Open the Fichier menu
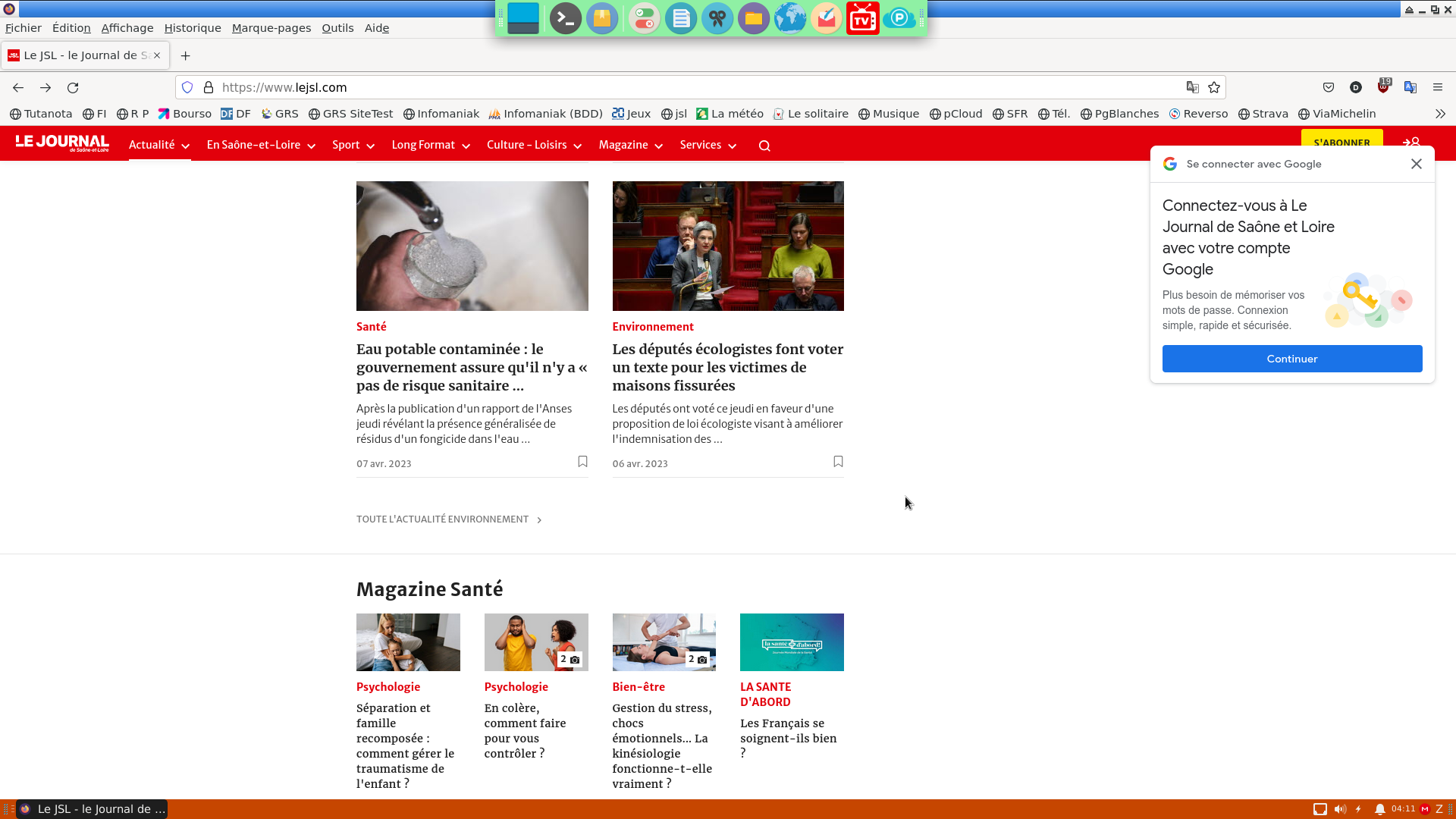Viewport: 1456px width, 819px height. coord(24,27)
